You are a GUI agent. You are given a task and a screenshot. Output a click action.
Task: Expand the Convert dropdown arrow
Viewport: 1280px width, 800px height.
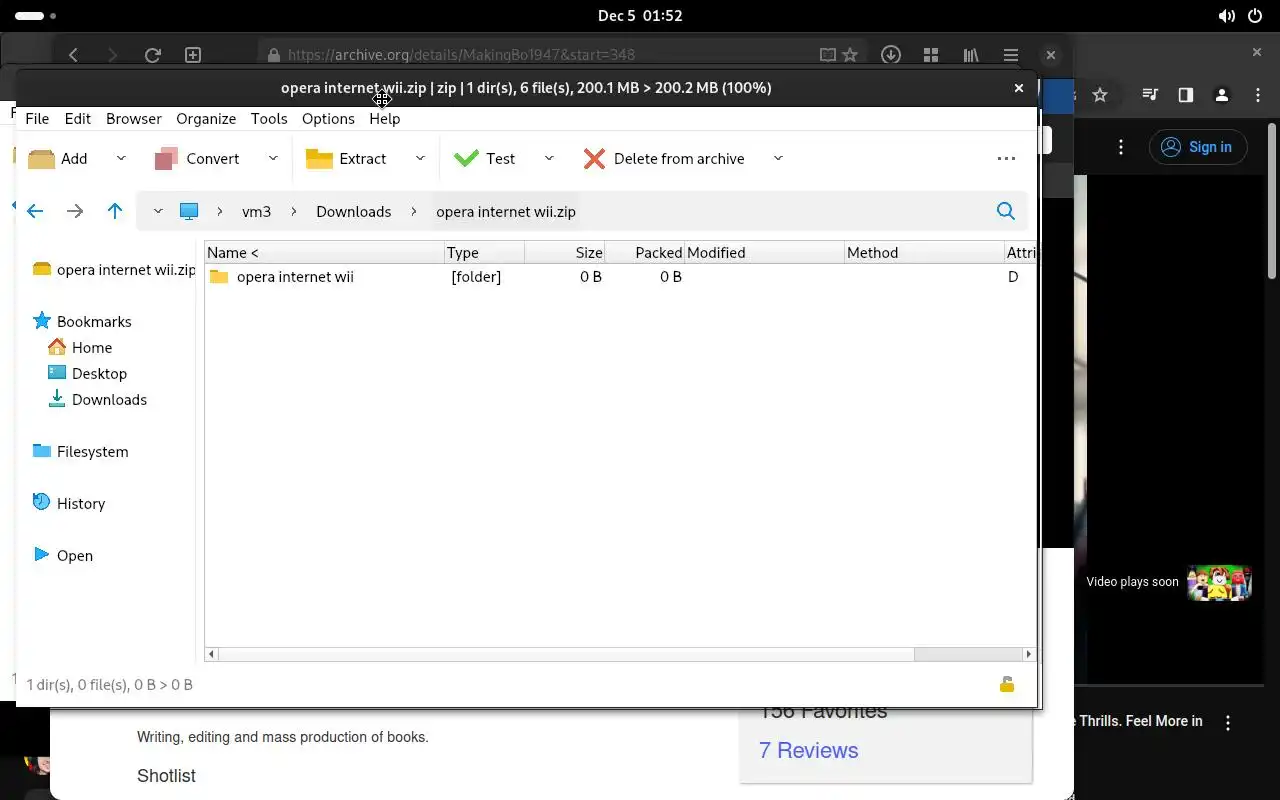[x=272, y=158]
